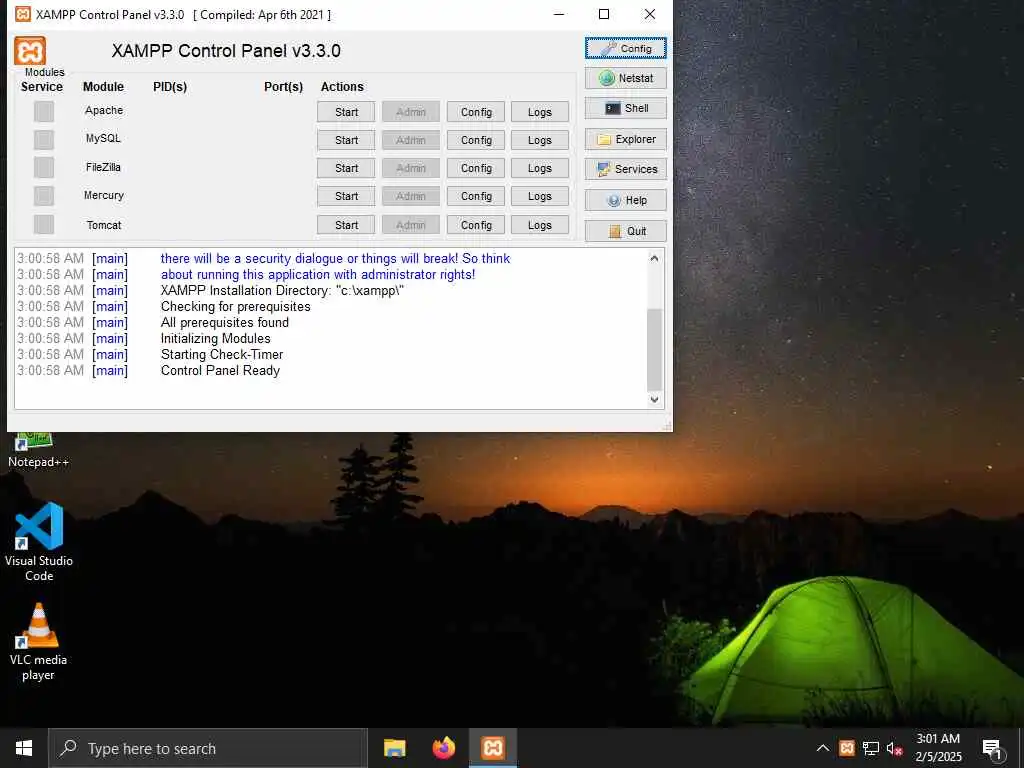Select the "All prerequisites found" log line

tap(225, 323)
